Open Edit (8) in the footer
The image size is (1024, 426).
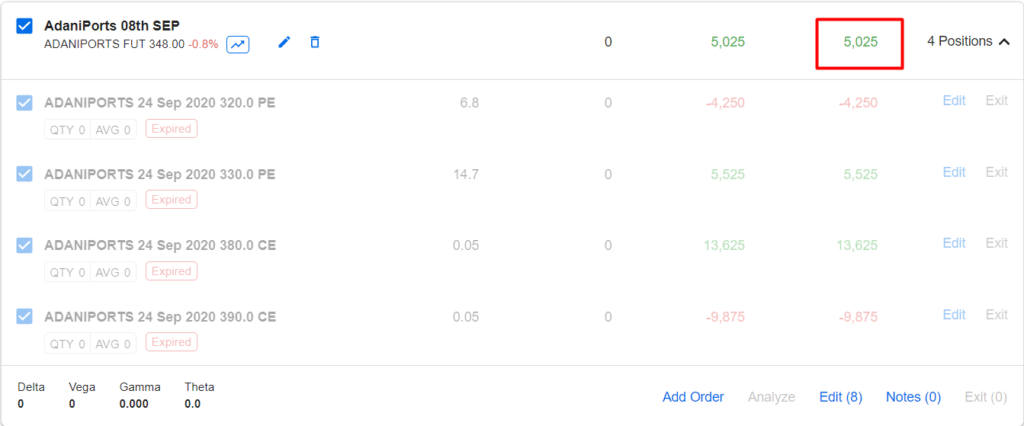point(840,397)
